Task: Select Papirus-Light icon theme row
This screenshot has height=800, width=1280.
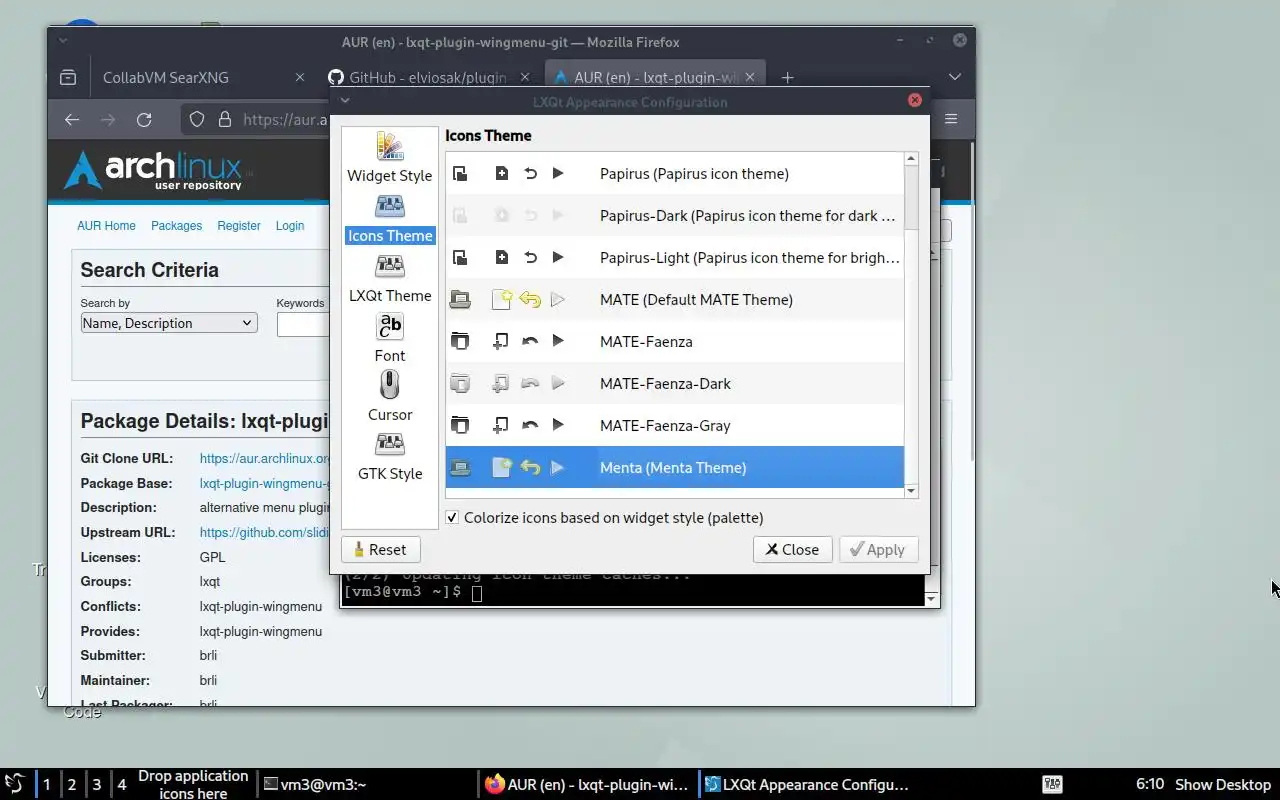Action: coord(674,257)
